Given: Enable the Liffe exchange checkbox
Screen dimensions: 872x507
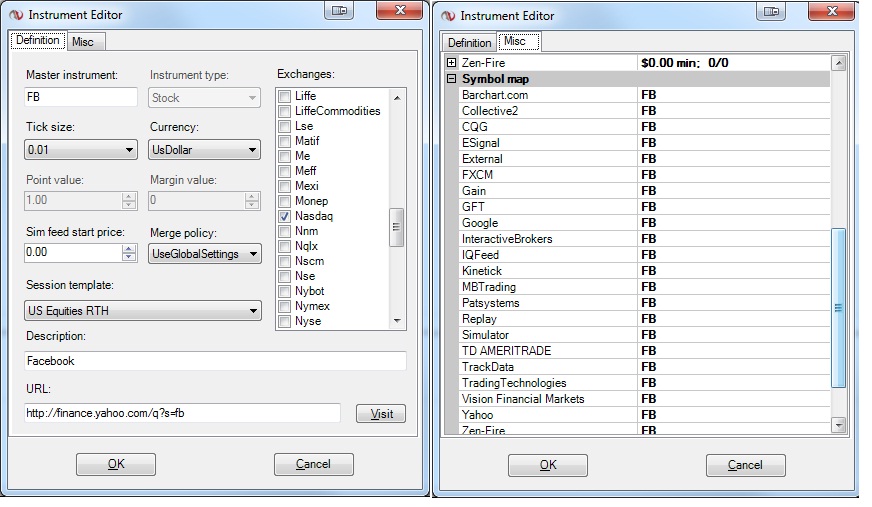Looking at the screenshot, I should coord(285,96).
